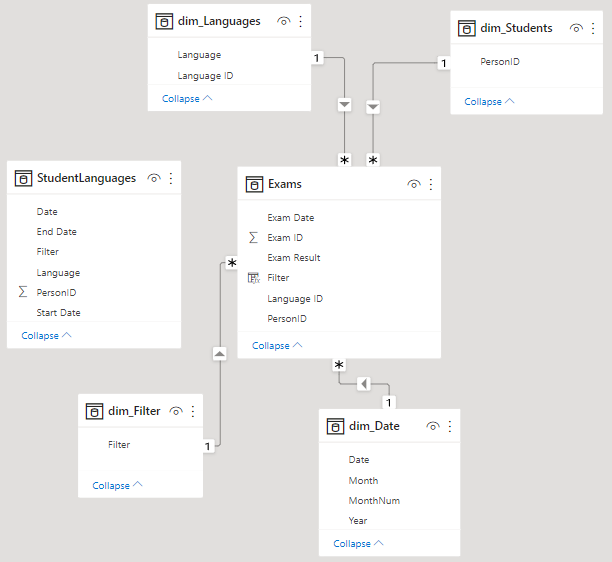Open more options for dim_Date table
The height and width of the screenshot is (562, 612).
point(450,426)
